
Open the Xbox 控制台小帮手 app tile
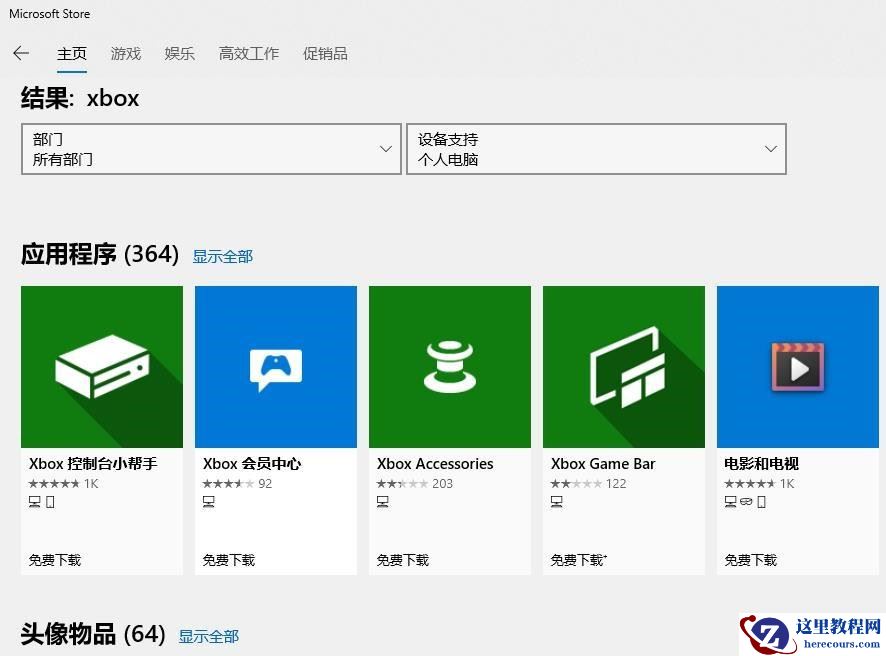101,366
